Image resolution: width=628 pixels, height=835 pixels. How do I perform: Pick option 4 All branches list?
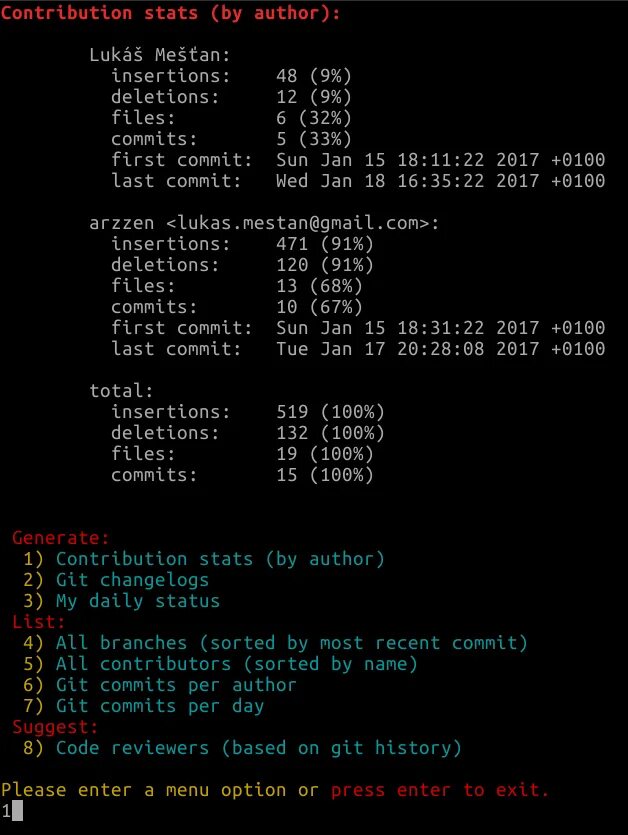pos(275,643)
